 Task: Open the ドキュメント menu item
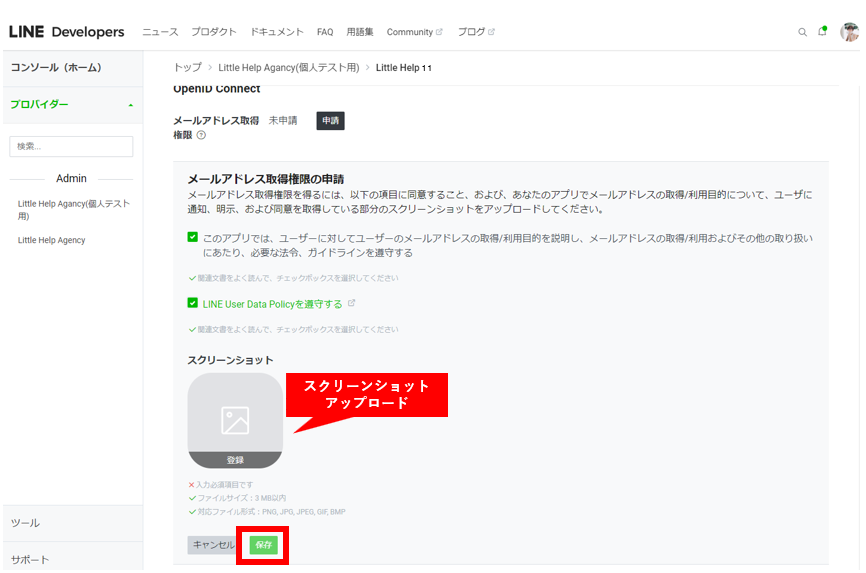click(276, 32)
